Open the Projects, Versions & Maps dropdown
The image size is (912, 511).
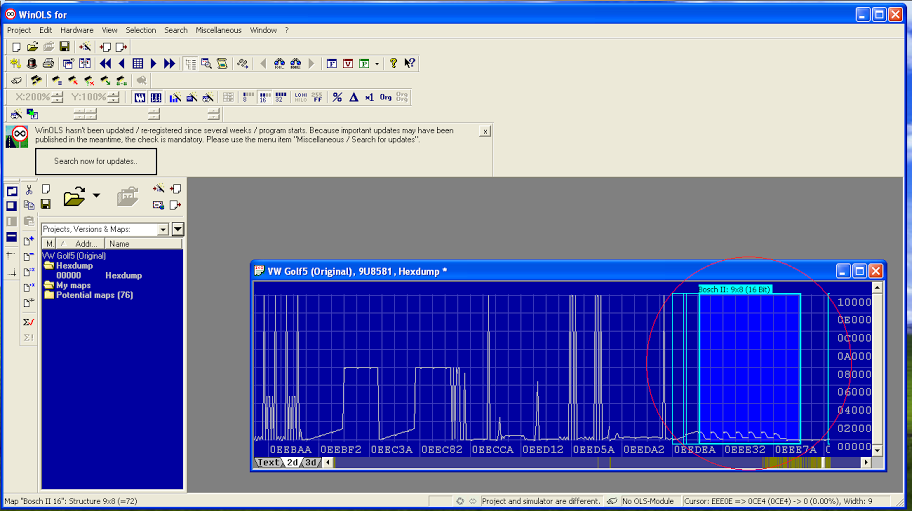[x=163, y=229]
